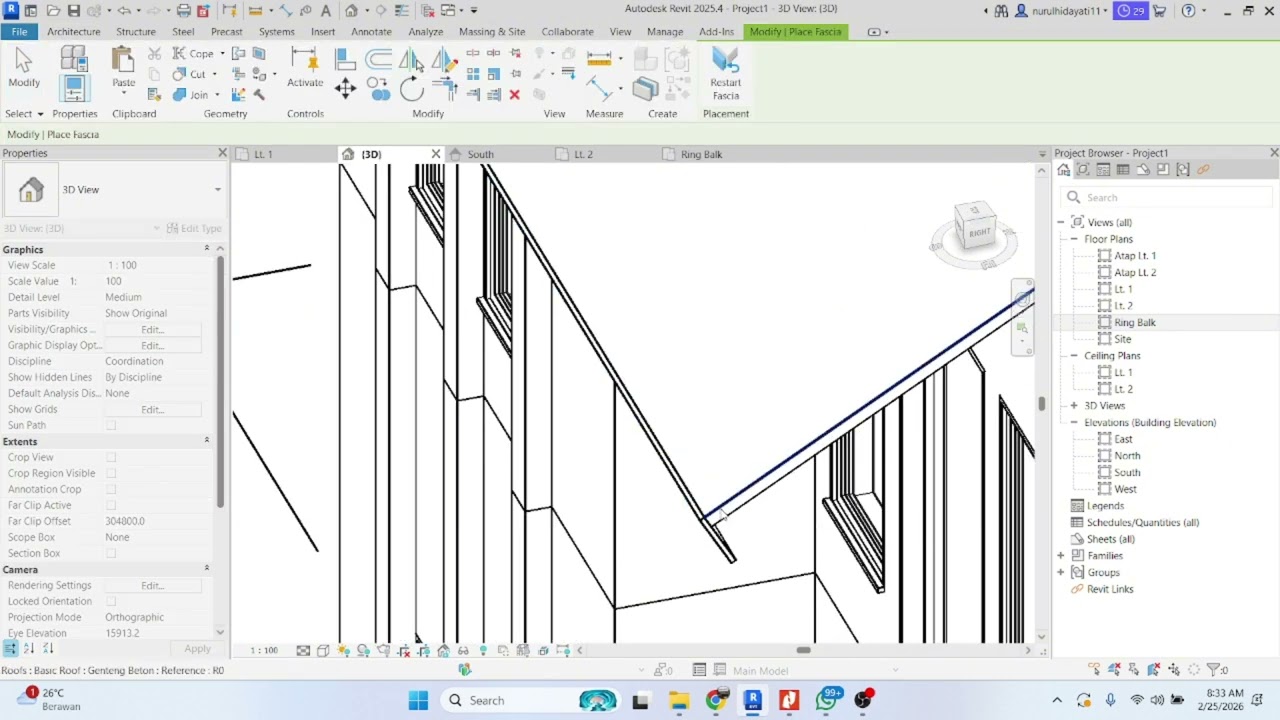Click the view vertical scrollbar thumb
Screen dimensions: 1280x720
pyautogui.click(x=1041, y=403)
